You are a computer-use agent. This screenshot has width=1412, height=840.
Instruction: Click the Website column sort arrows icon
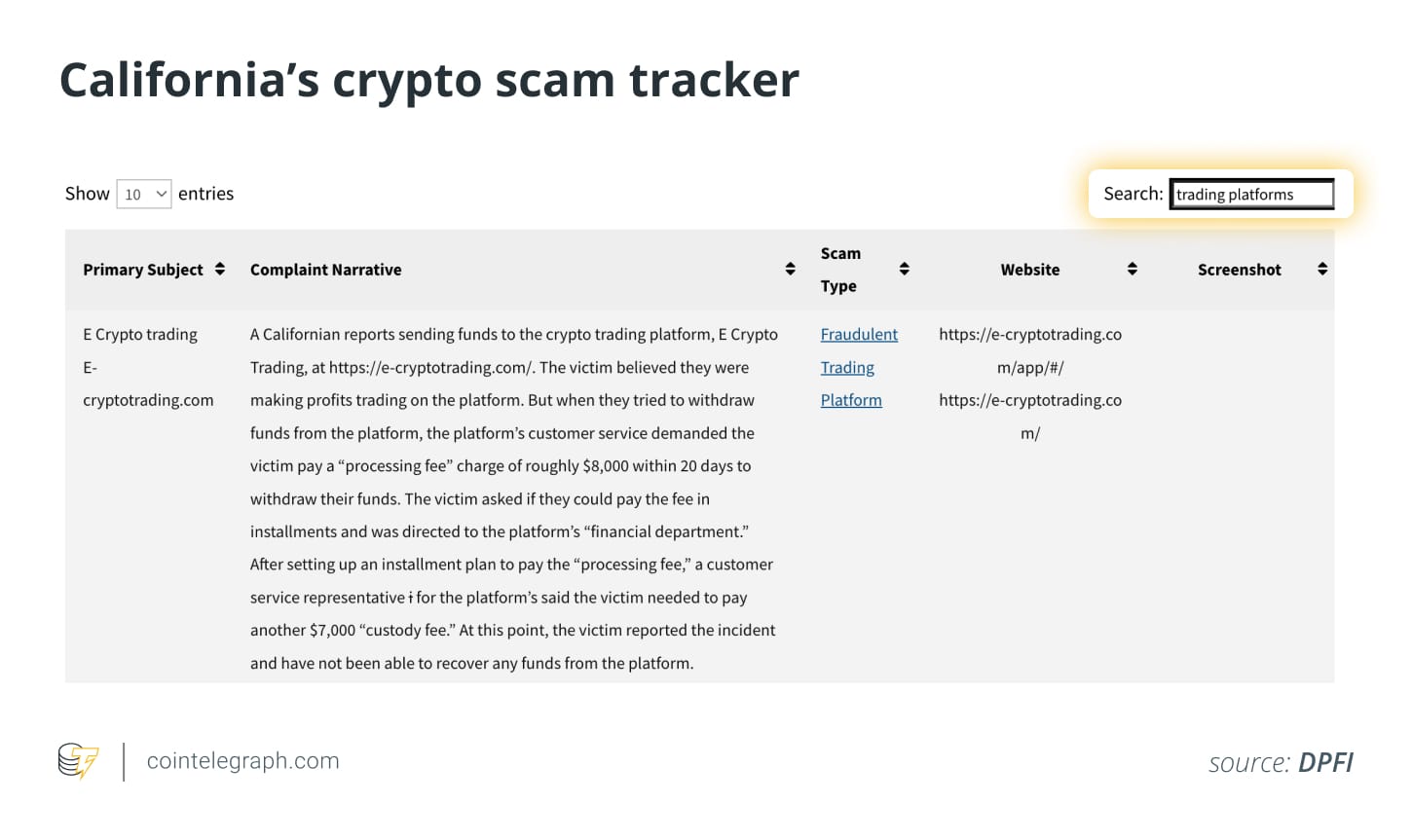tap(1132, 270)
